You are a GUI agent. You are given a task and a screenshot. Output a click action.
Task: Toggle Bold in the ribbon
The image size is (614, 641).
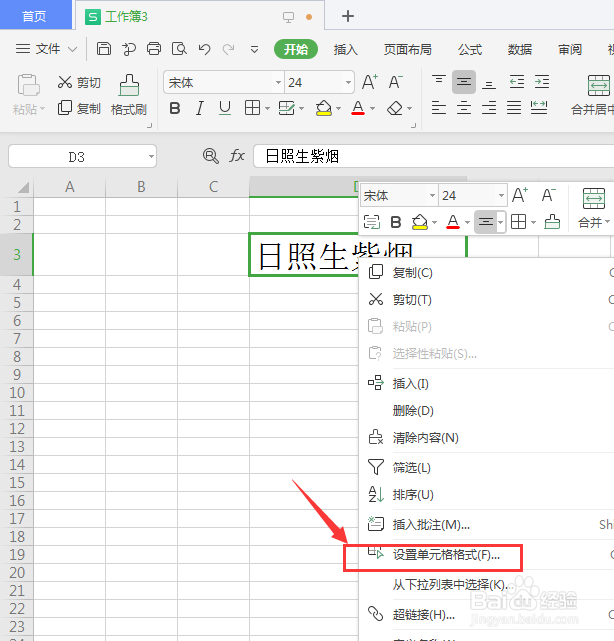175,108
